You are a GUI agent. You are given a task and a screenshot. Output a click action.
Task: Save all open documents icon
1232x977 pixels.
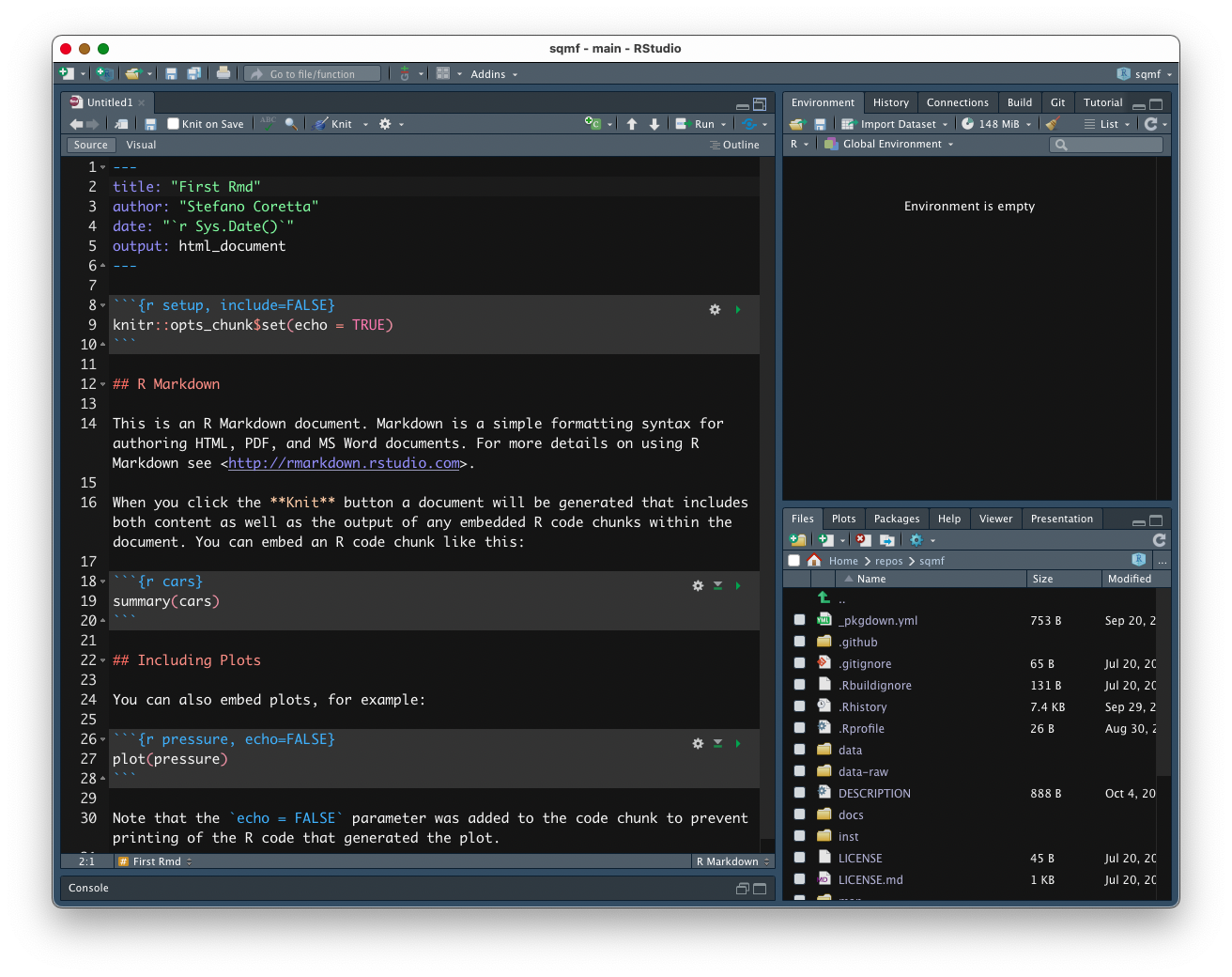[x=193, y=73]
